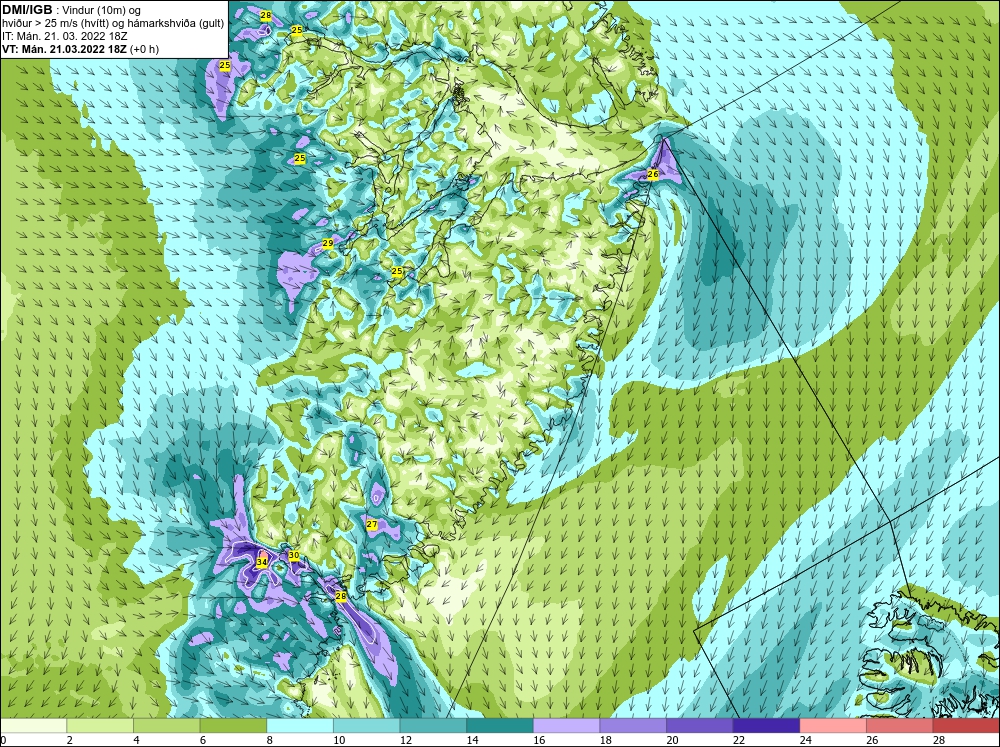Click scale tick number 2
The image size is (1000, 747).
click(x=70, y=740)
